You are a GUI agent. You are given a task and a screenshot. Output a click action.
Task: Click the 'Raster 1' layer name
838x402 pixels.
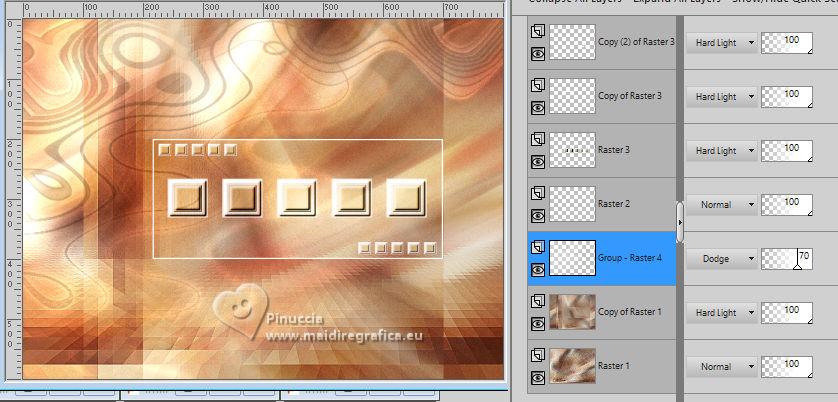click(x=614, y=366)
